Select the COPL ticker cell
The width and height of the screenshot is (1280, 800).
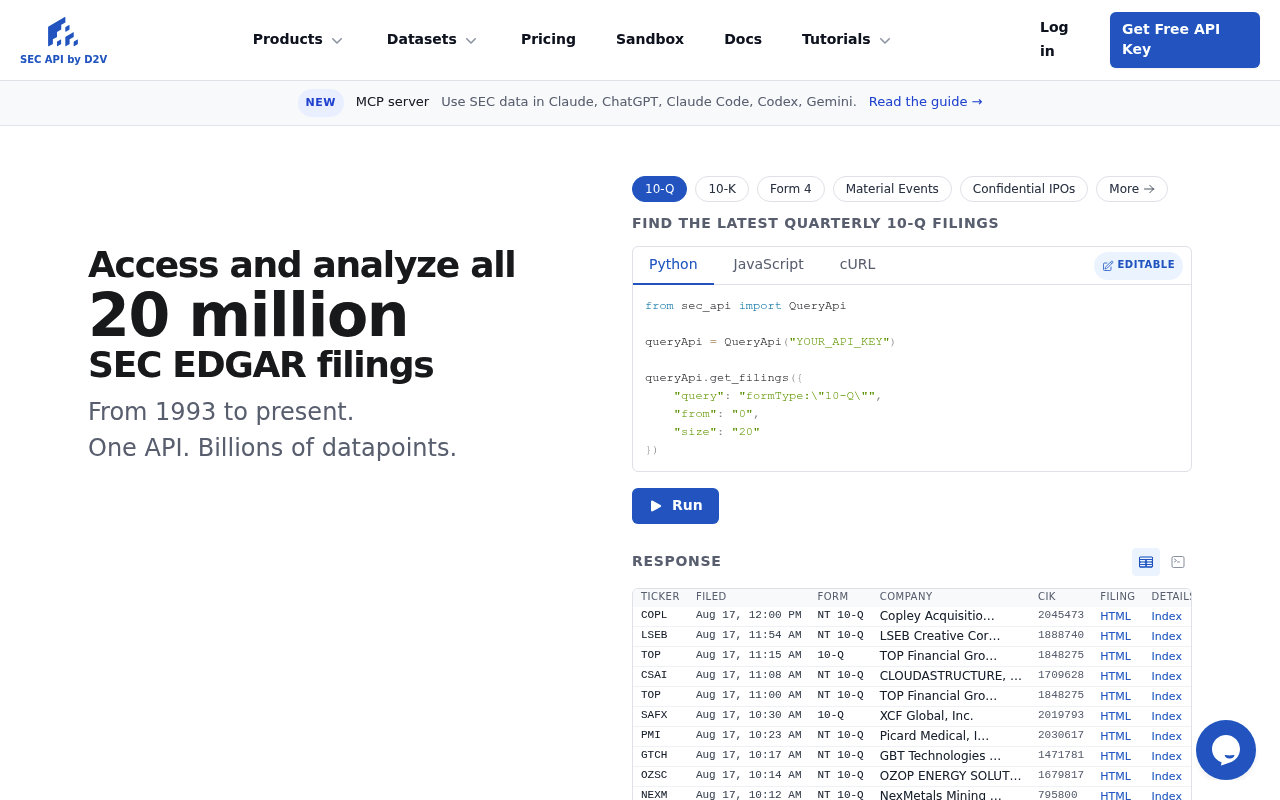click(x=654, y=616)
